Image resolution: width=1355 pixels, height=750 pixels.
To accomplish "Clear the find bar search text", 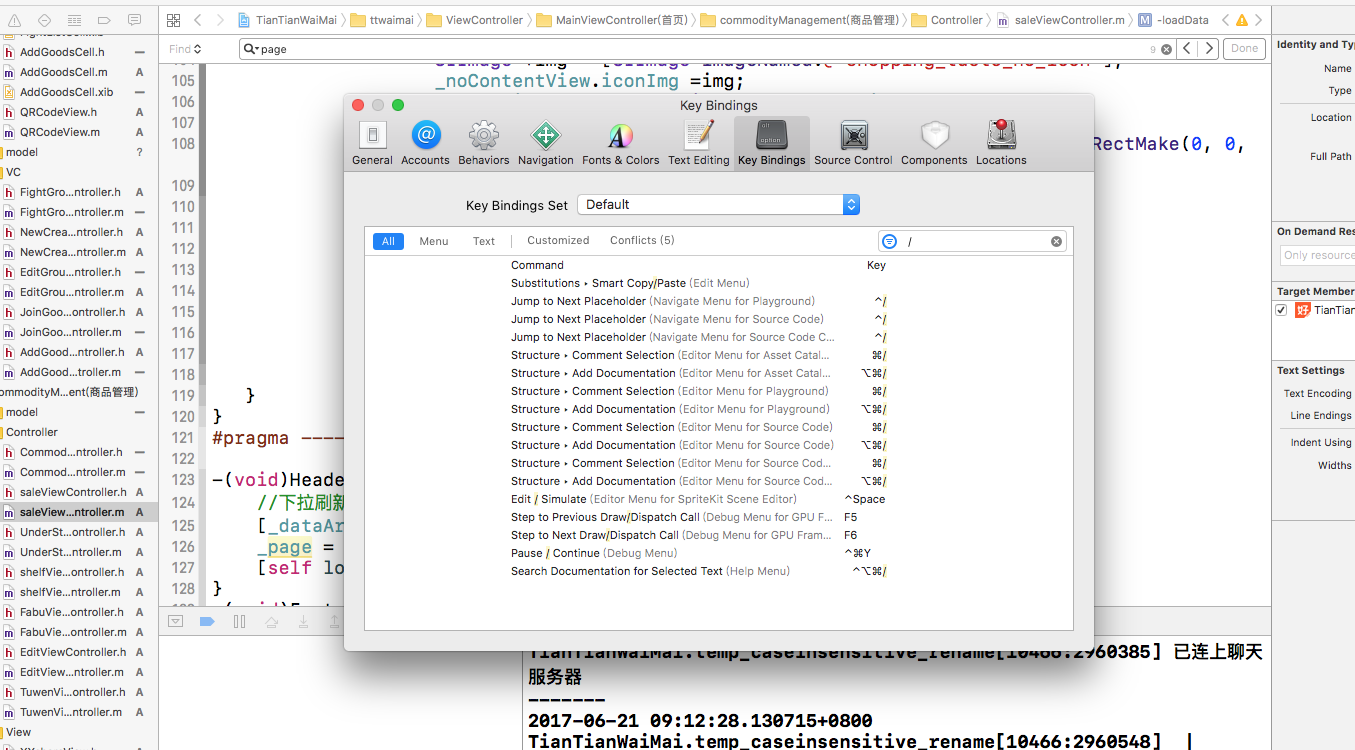I will [x=1165, y=49].
